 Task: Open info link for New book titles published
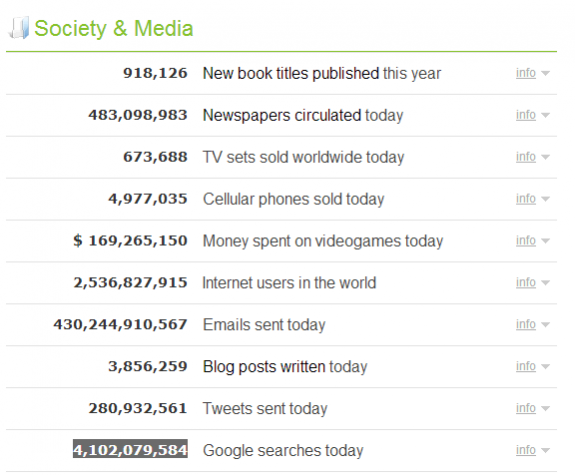tap(526, 73)
